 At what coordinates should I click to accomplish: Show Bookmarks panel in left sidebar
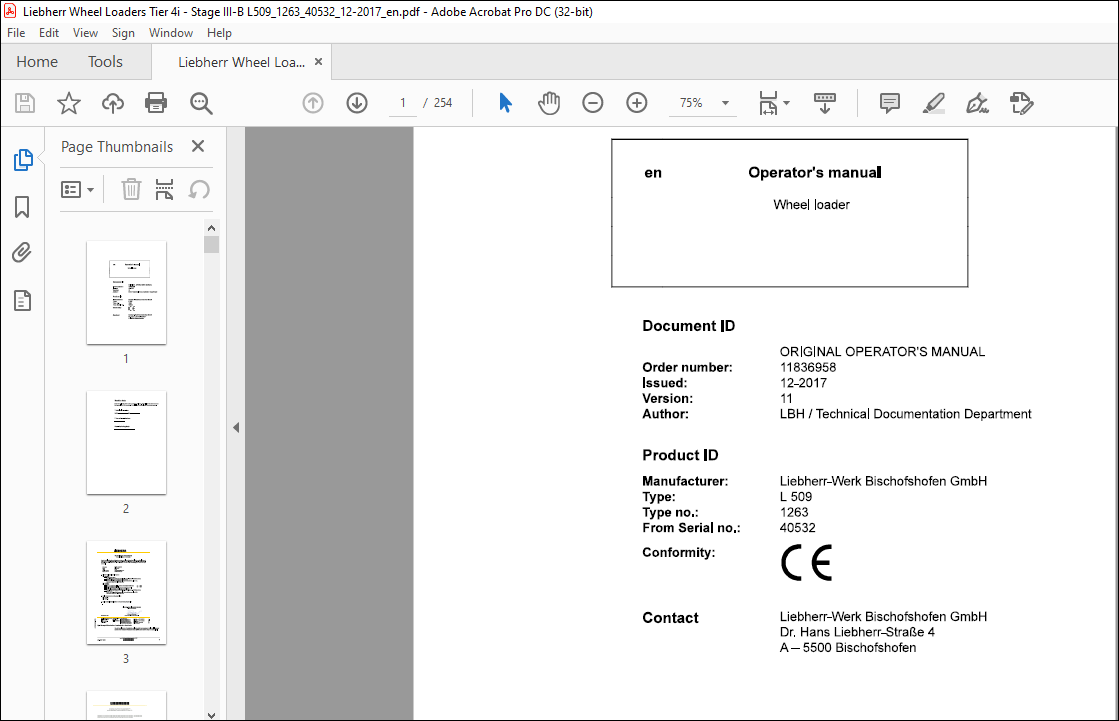tap(22, 207)
